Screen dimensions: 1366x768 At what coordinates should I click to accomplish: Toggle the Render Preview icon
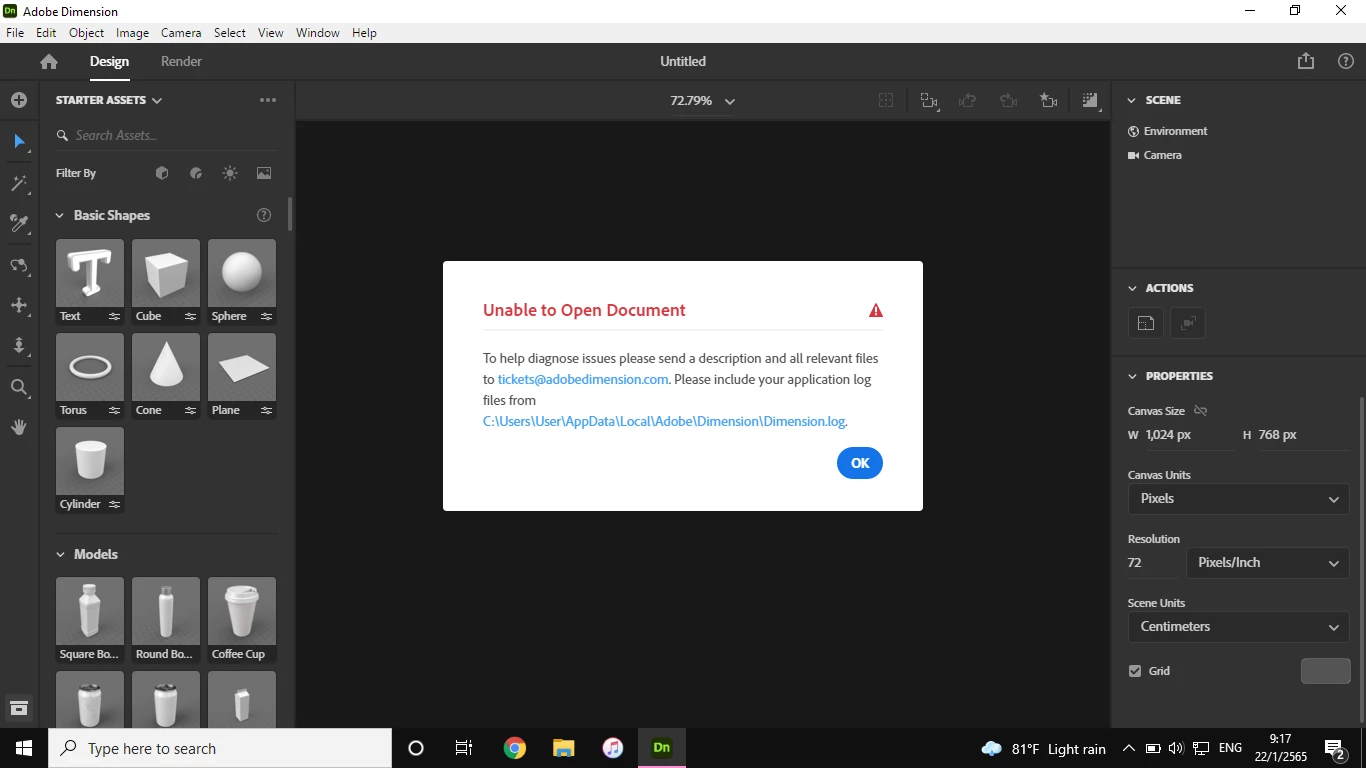tap(1090, 100)
